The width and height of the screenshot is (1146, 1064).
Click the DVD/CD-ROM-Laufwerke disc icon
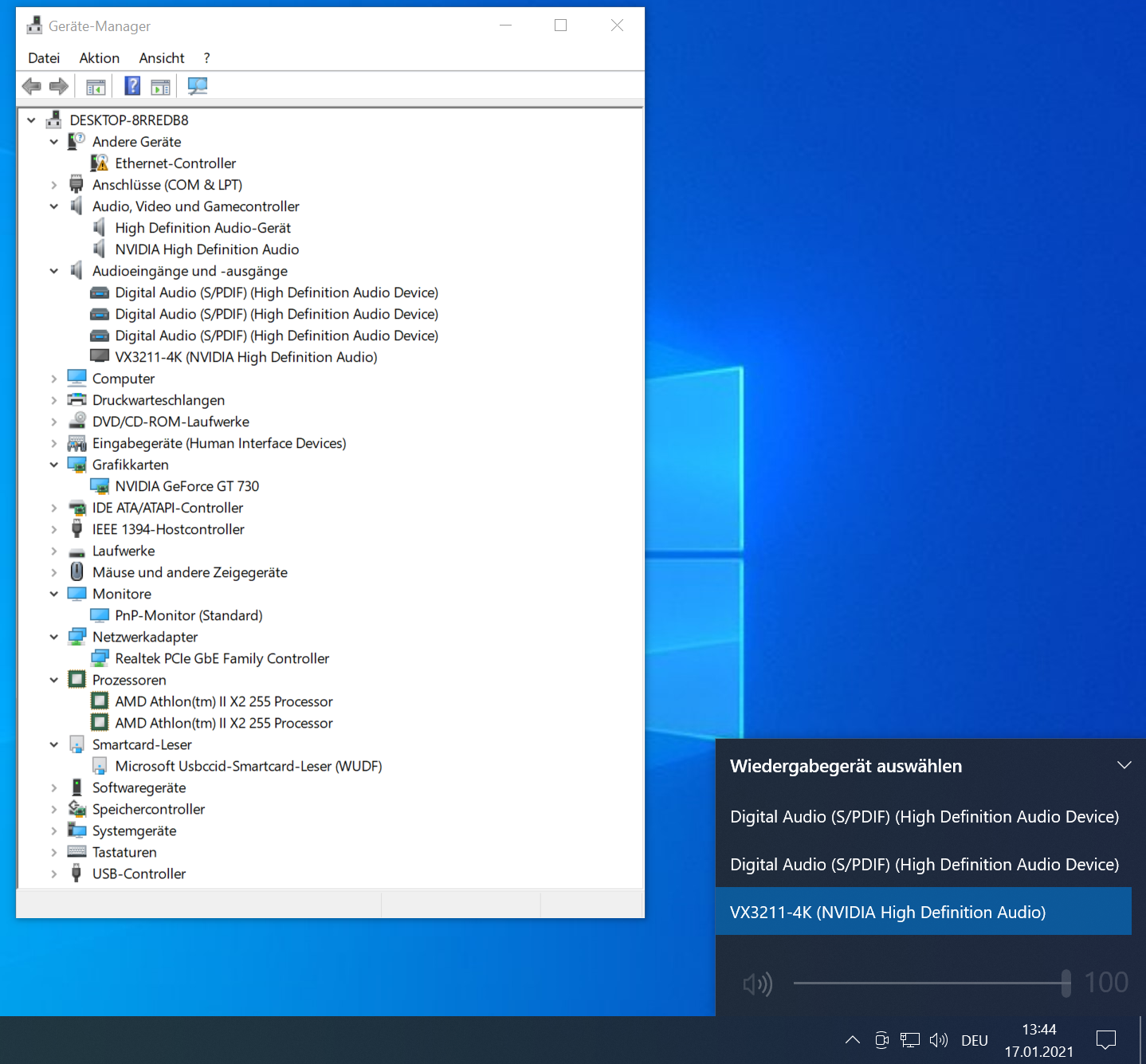click(77, 422)
